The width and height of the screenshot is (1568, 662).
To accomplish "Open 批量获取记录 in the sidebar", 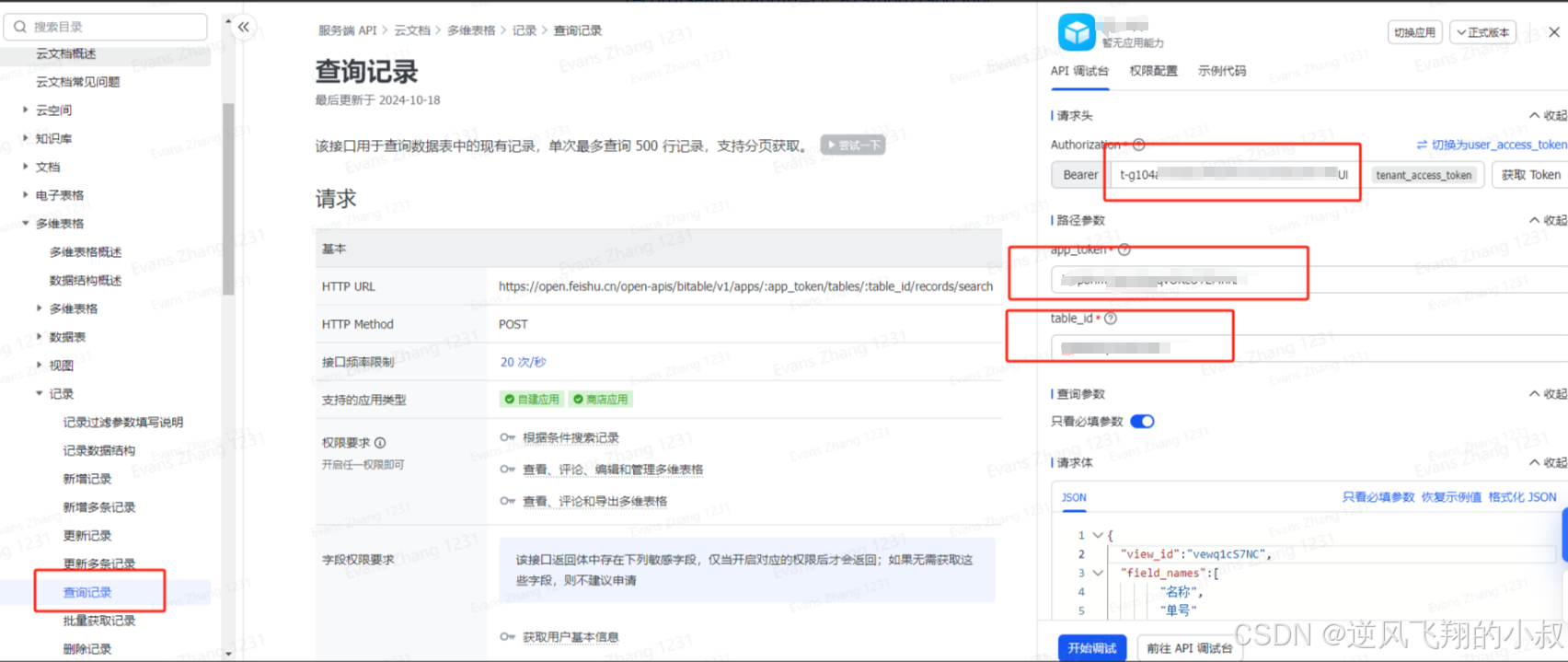I will (x=99, y=621).
